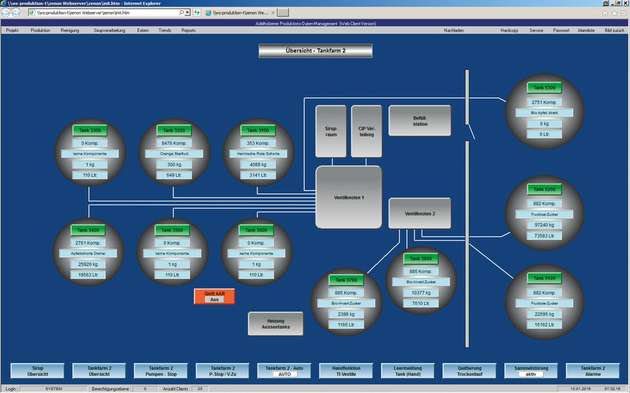Select the green header of the 4068 kg tank
Viewport: 630px width, 393px height.
click(258, 130)
